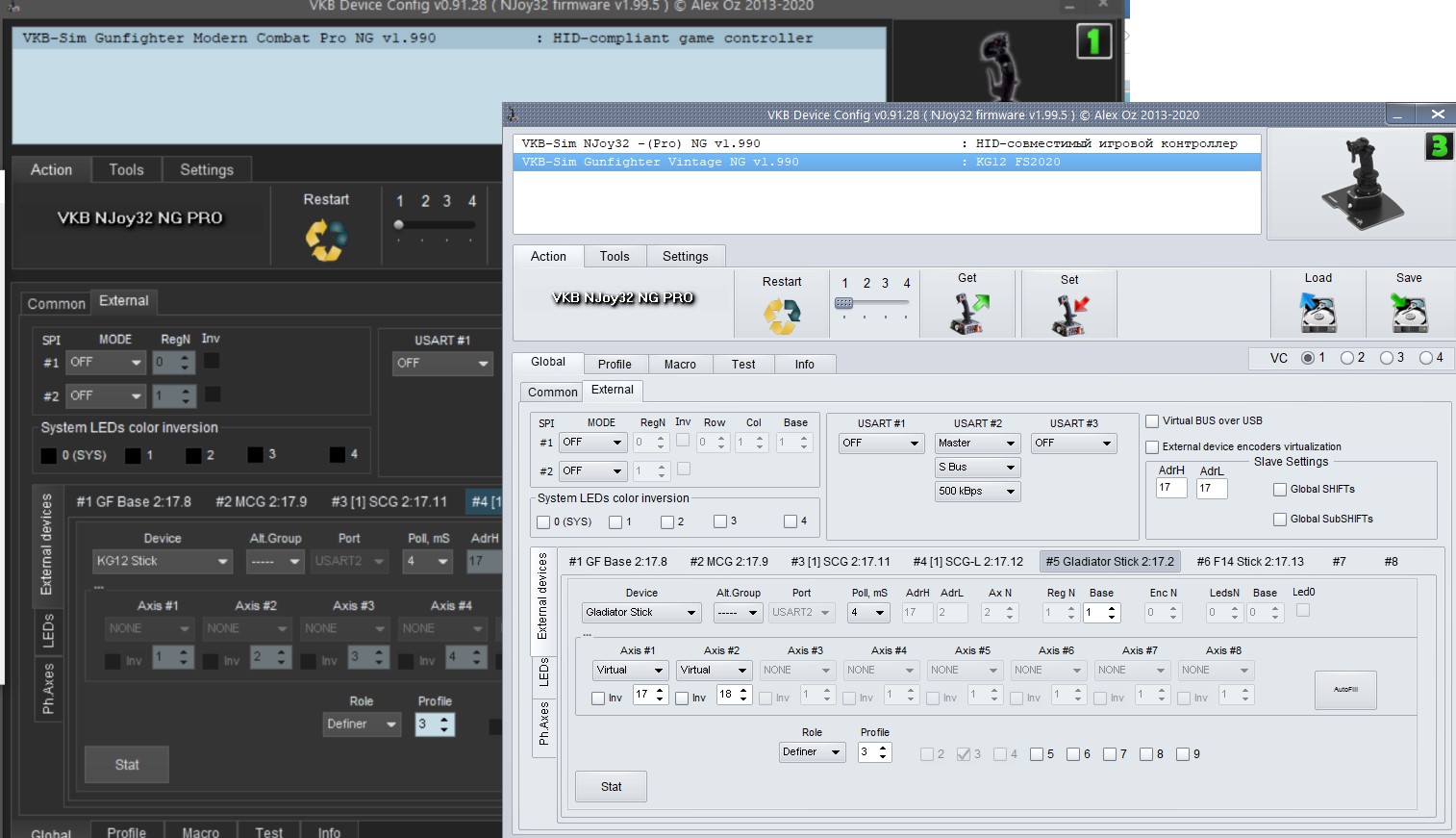The height and width of the screenshot is (838, 1456).
Task: Toggle 0 (SYS) LED inversion in front window
Action: [543, 522]
